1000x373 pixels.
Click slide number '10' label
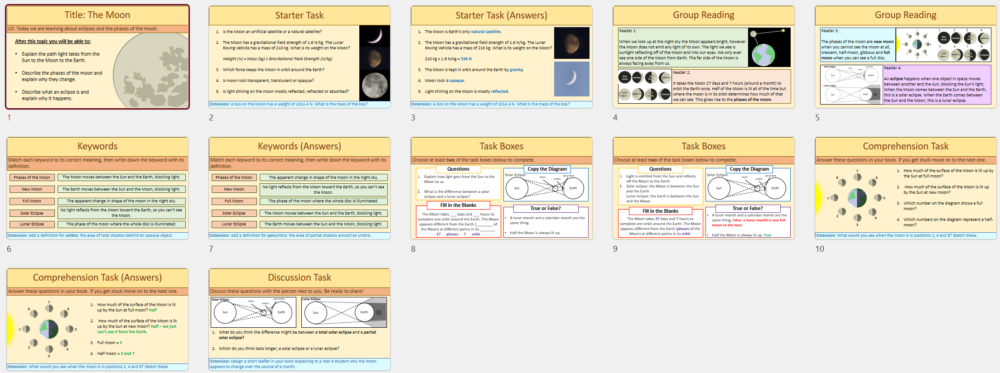click(x=820, y=249)
